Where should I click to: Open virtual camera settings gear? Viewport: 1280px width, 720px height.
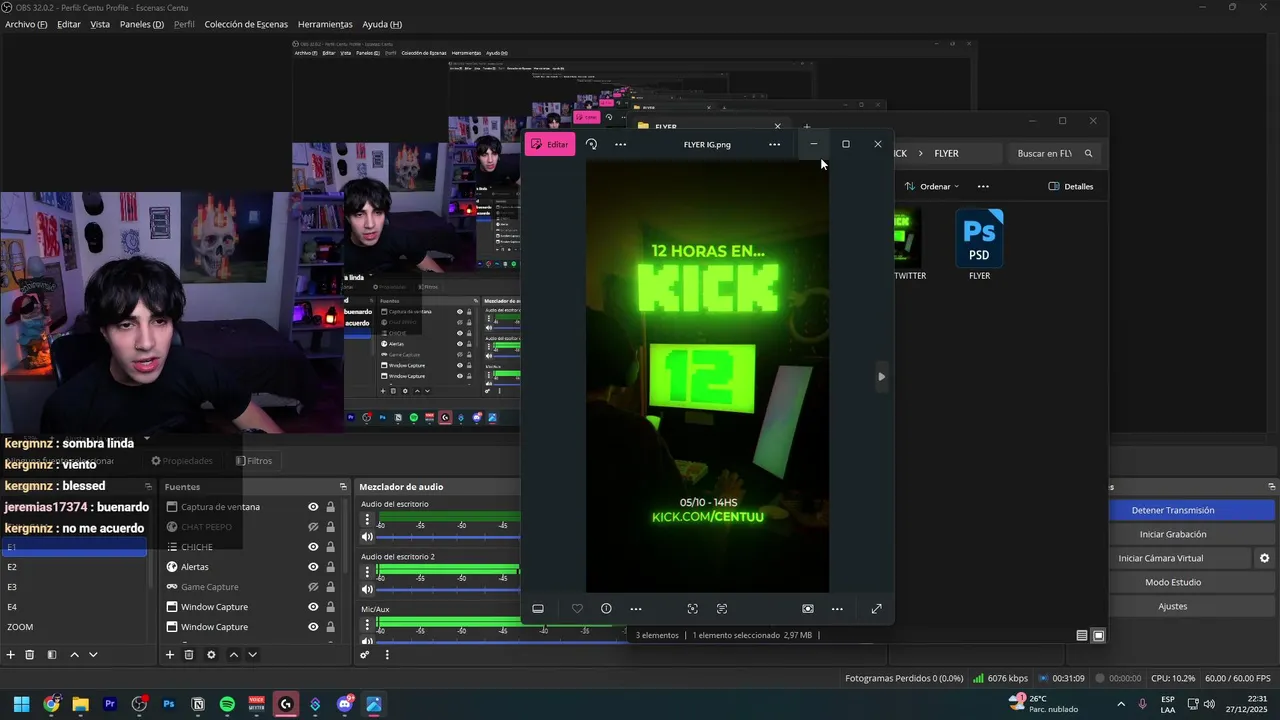pos(1264,558)
